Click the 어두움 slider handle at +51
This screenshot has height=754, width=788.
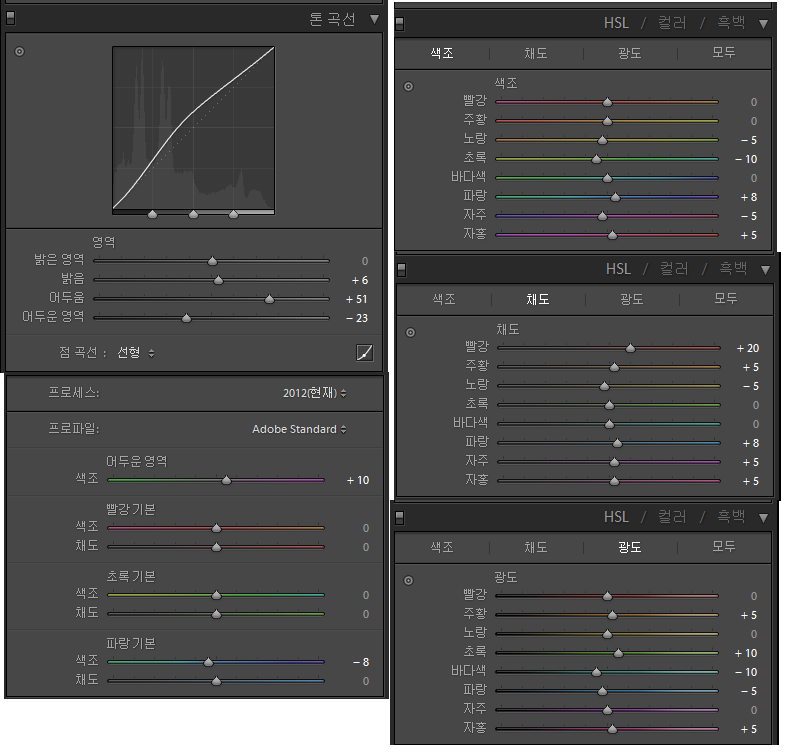(269, 299)
